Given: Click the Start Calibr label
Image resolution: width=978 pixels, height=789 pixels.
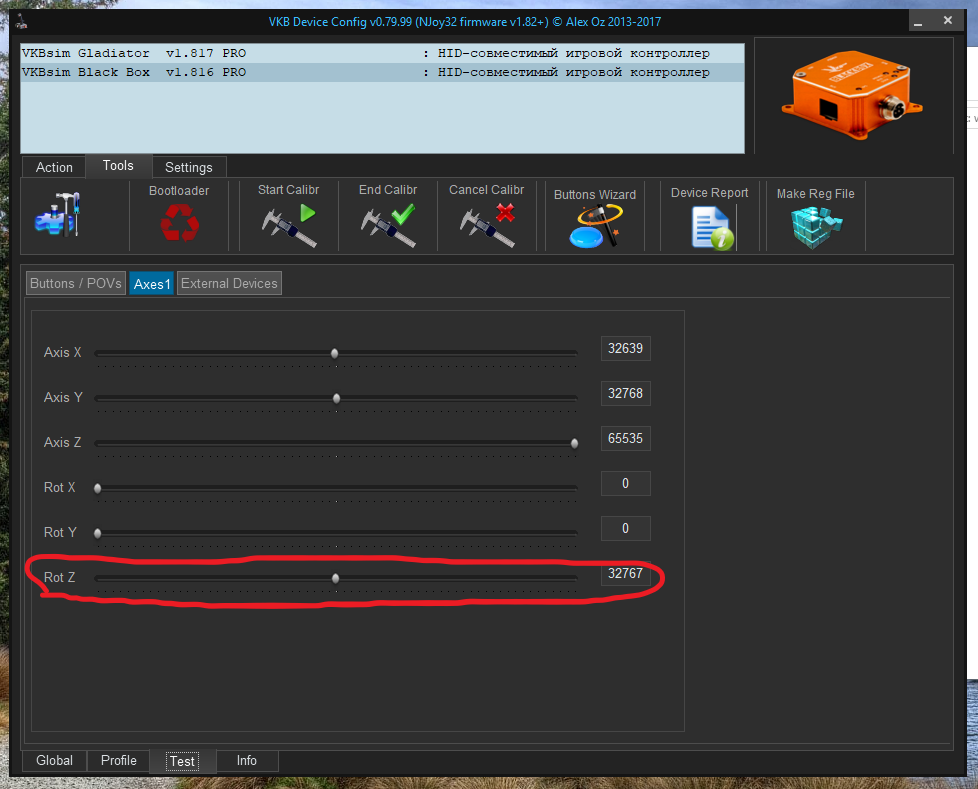Looking at the screenshot, I should [x=288, y=190].
